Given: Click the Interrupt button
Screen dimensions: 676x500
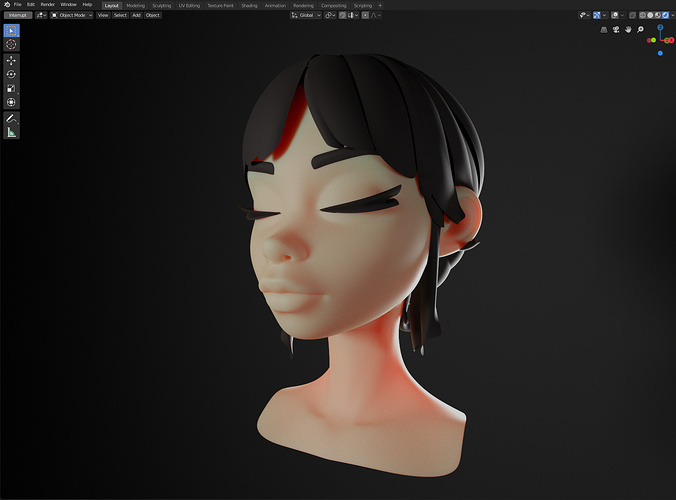Looking at the screenshot, I should (x=18, y=15).
